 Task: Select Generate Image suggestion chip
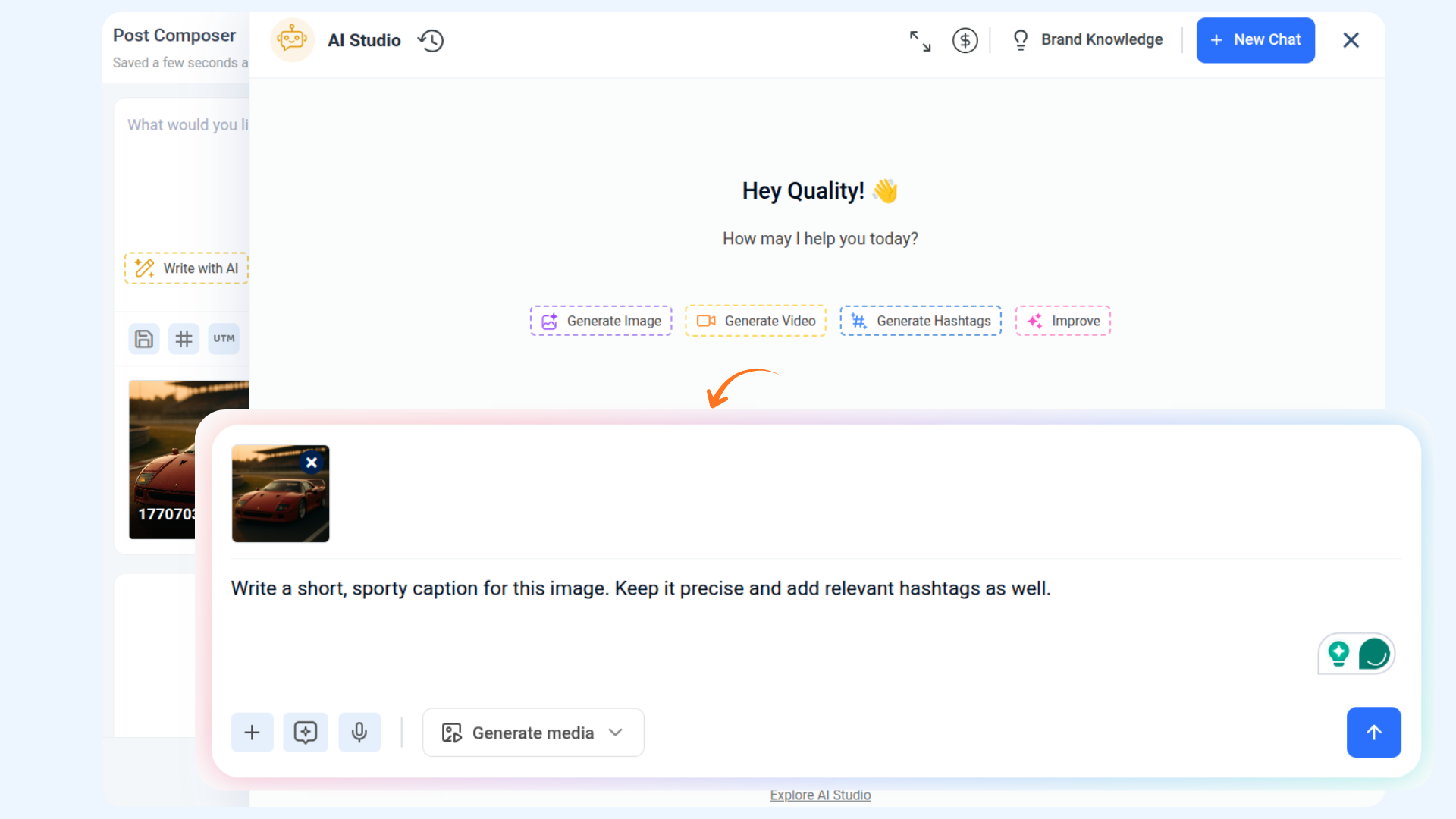click(601, 321)
